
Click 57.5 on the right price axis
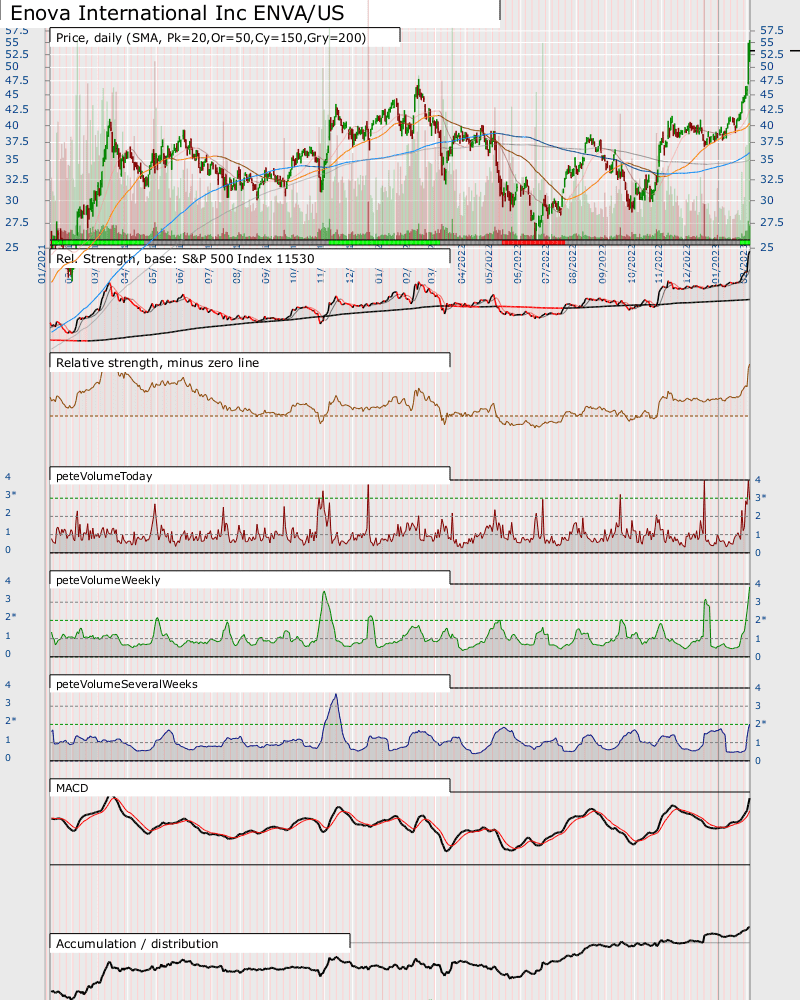[771, 30]
